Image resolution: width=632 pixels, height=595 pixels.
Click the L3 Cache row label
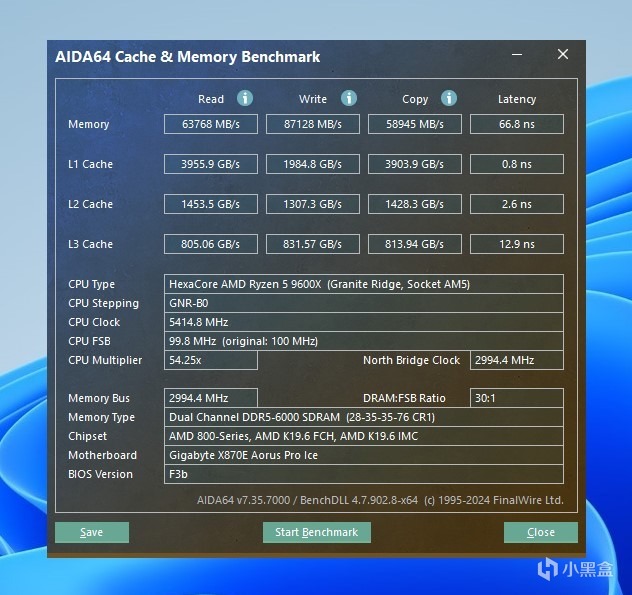(x=90, y=244)
